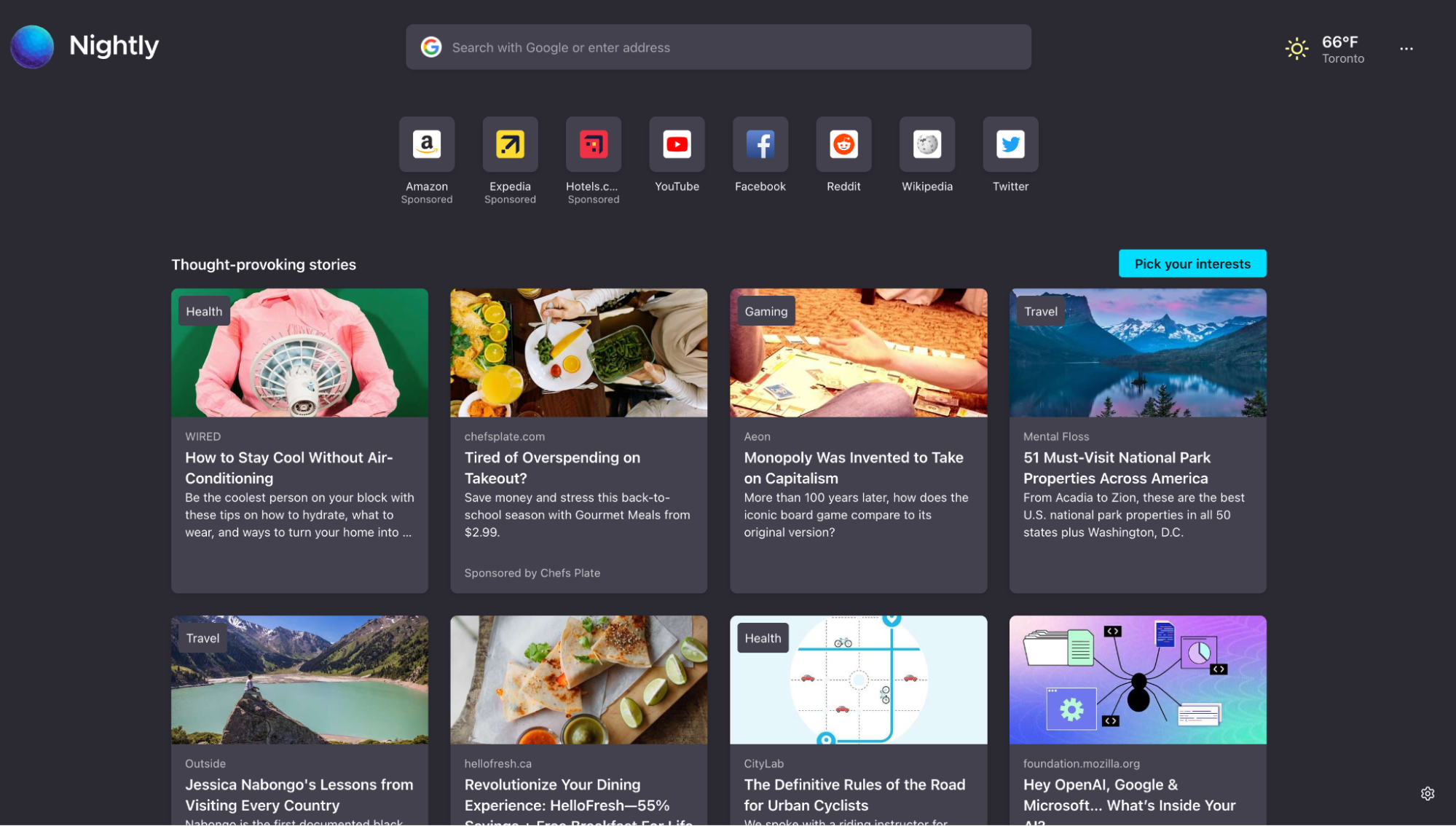
Task: Click the Sponsored by Chefs Plate text
Action: point(532,573)
